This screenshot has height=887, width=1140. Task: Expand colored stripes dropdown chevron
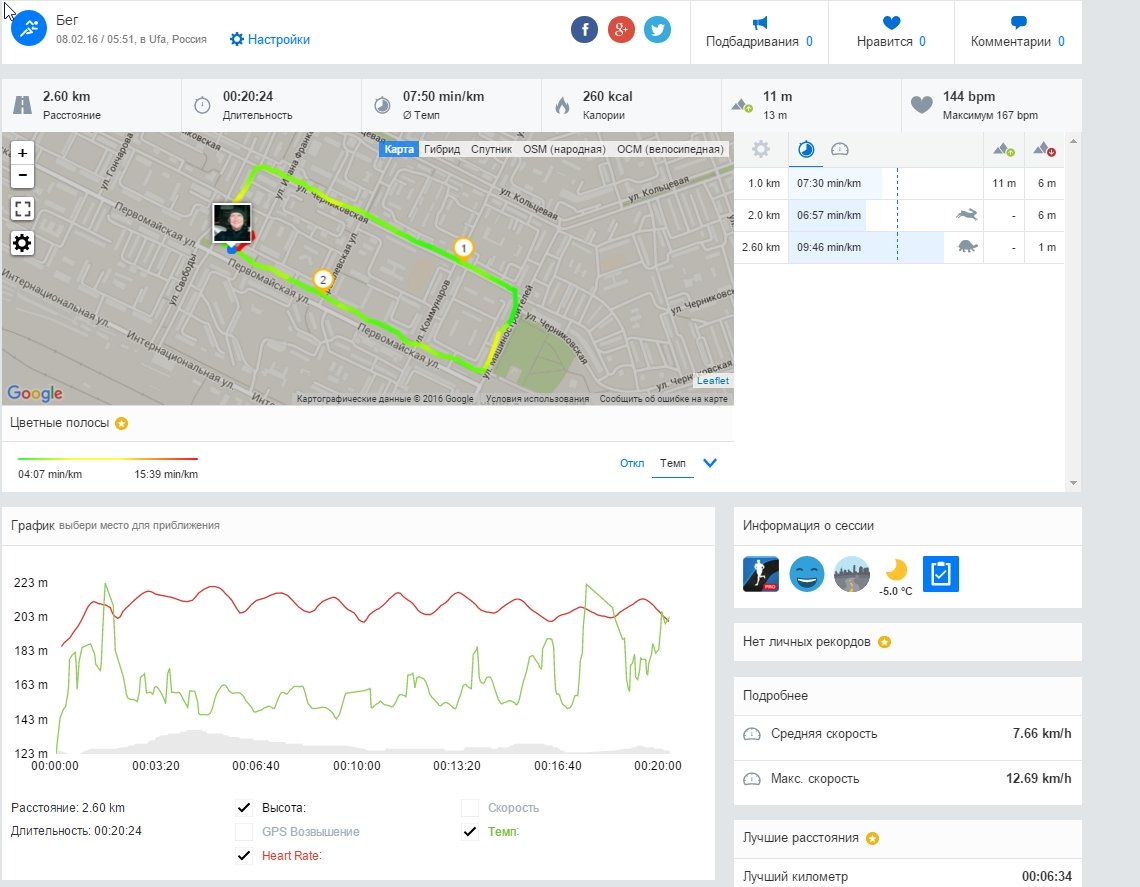[710, 463]
